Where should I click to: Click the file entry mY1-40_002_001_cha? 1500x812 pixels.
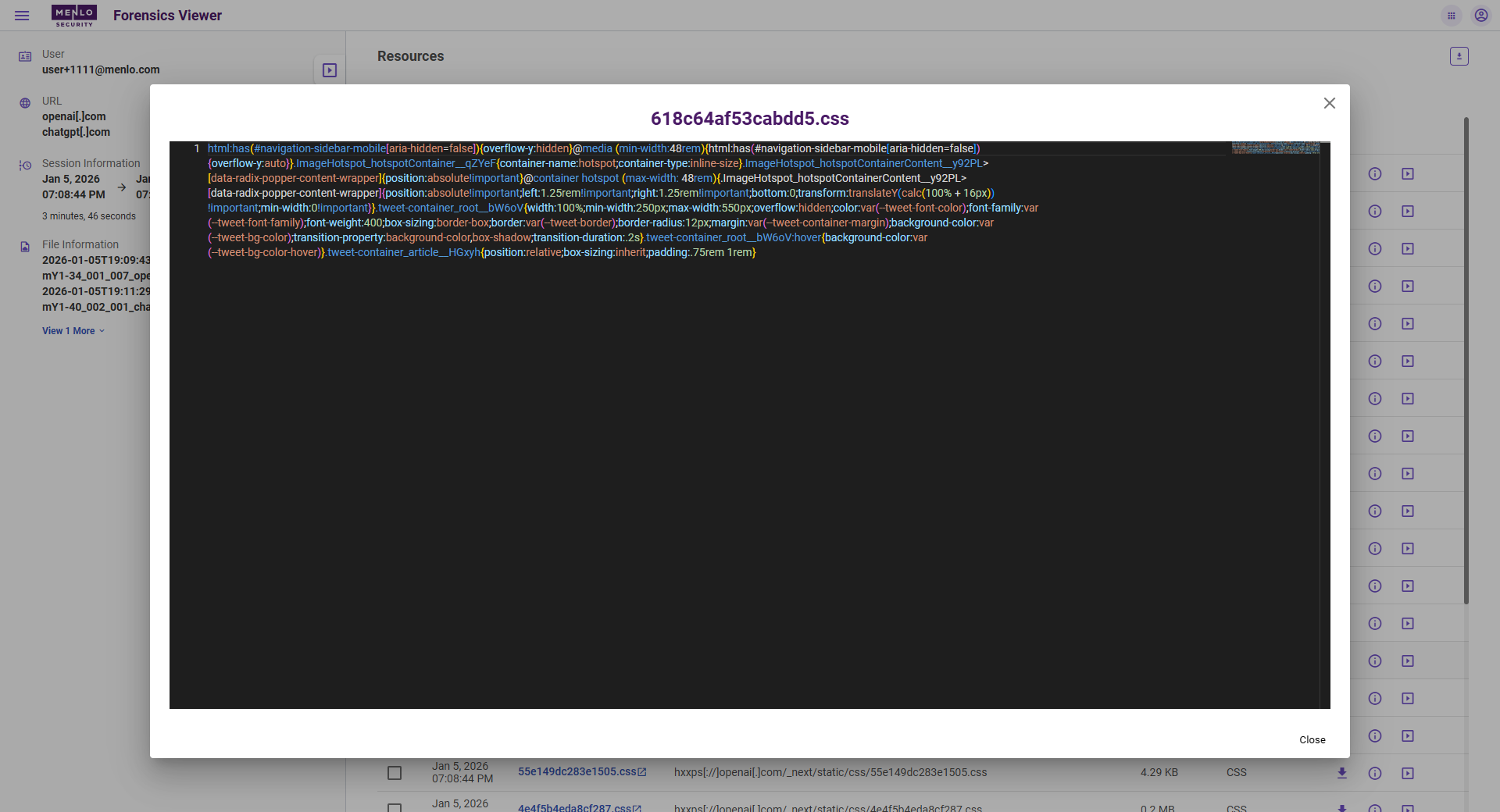[96, 307]
